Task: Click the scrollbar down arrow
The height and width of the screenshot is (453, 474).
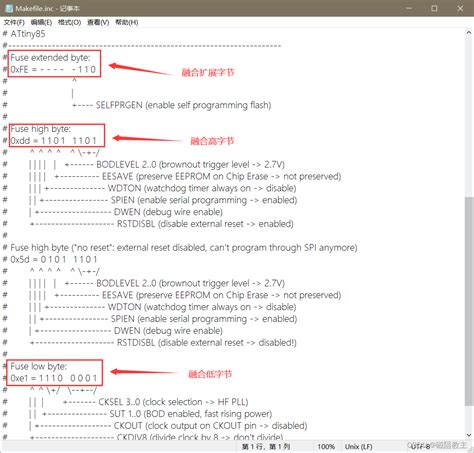Action: point(469,435)
